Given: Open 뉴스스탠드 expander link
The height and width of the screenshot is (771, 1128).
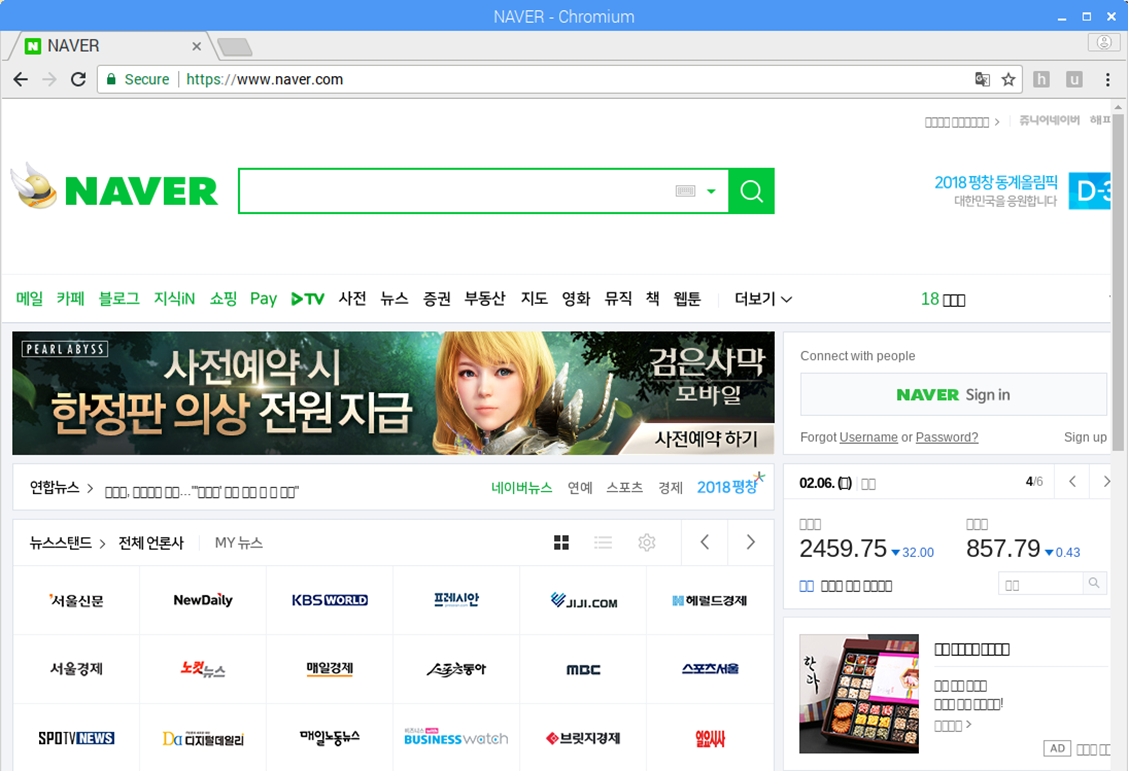Looking at the screenshot, I should 68,543.
